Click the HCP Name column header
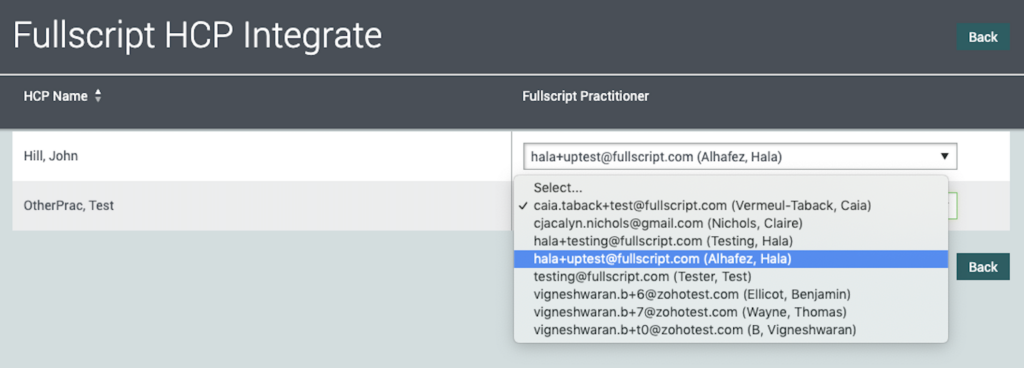1024x368 pixels. (56, 97)
